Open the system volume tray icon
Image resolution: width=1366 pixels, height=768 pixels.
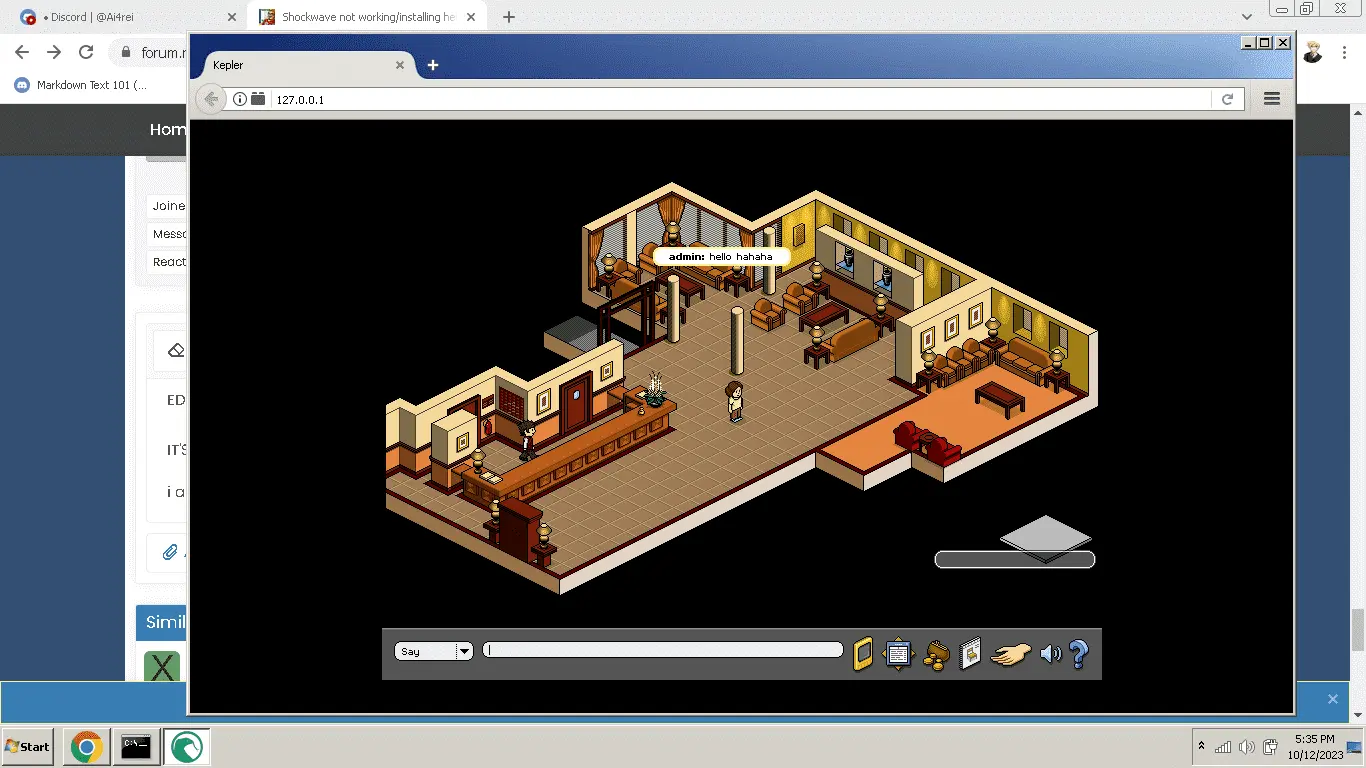tap(1246, 747)
